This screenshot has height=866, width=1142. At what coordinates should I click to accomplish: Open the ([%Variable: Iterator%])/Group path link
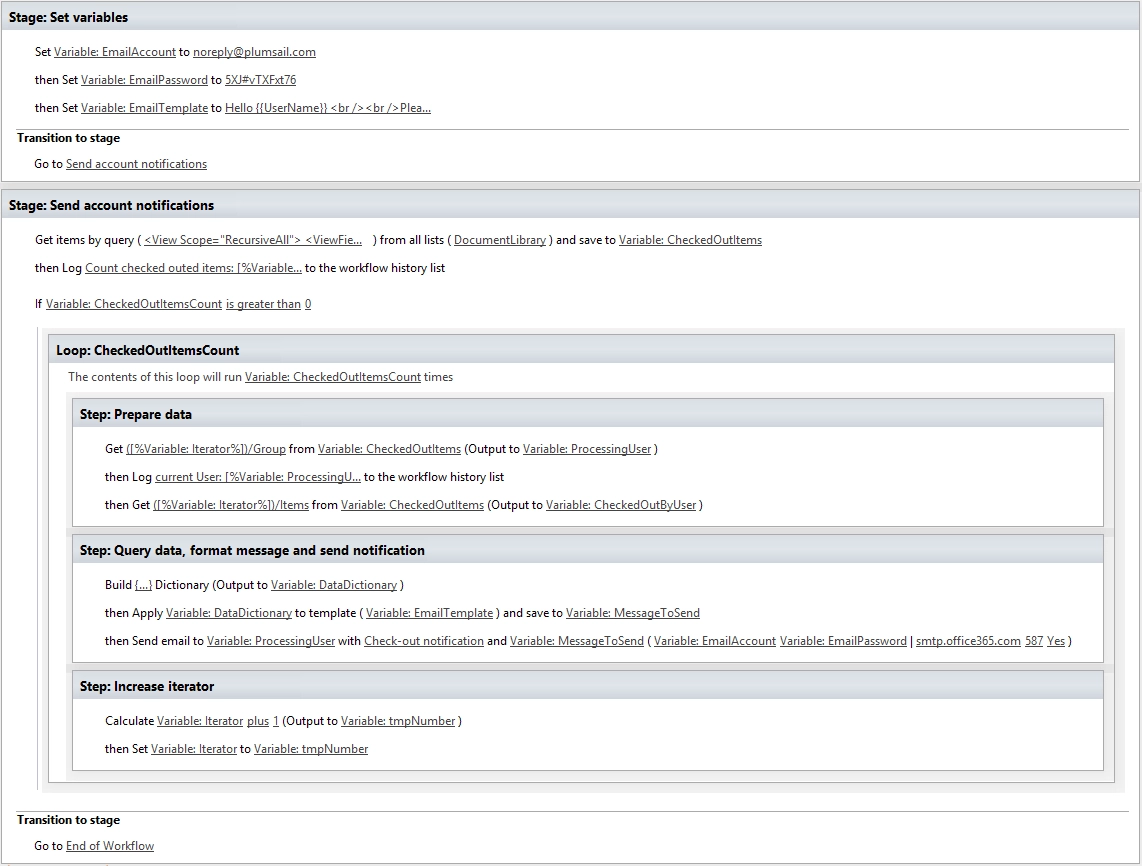pos(205,449)
